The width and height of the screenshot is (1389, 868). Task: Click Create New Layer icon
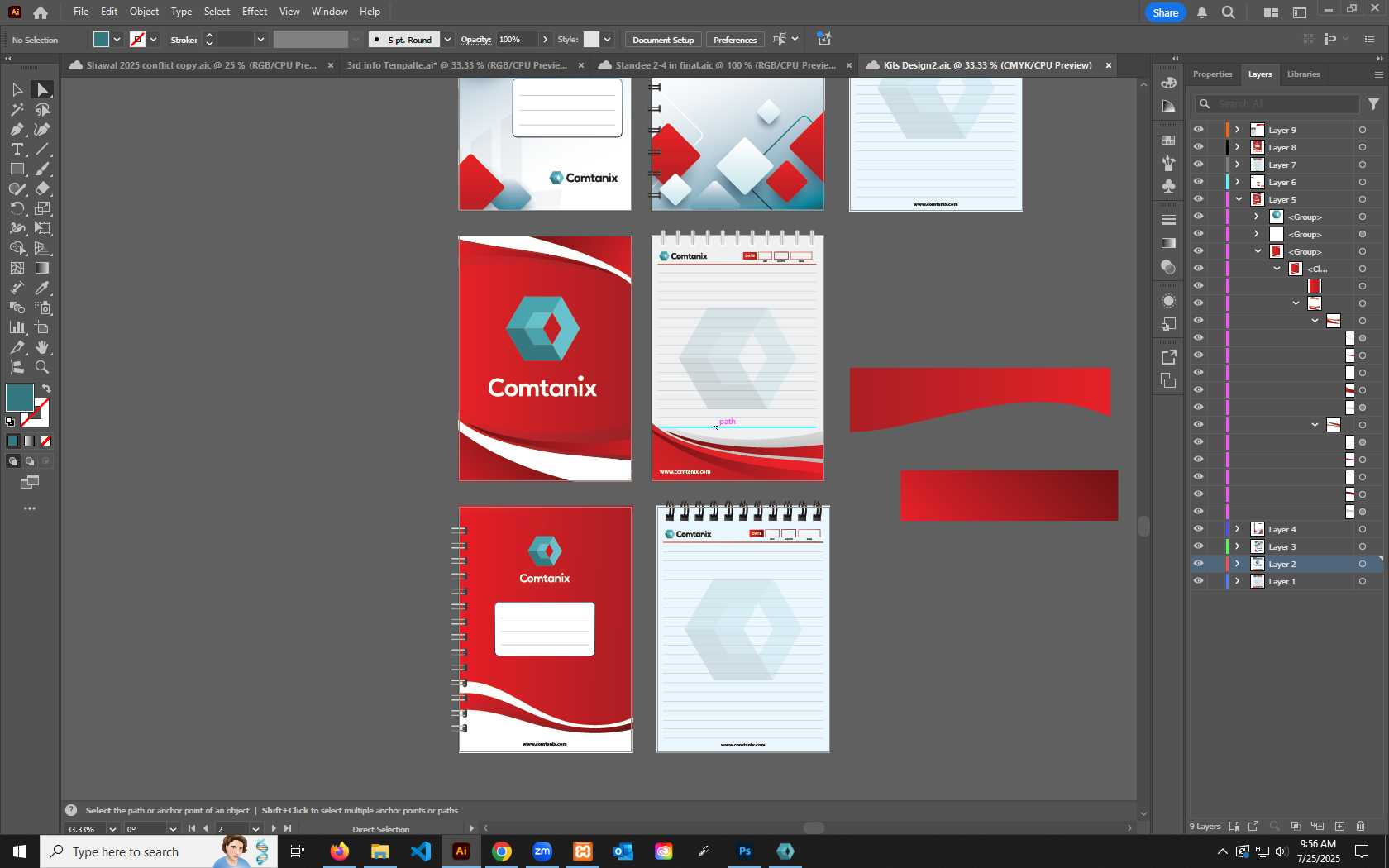(1340, 826)
